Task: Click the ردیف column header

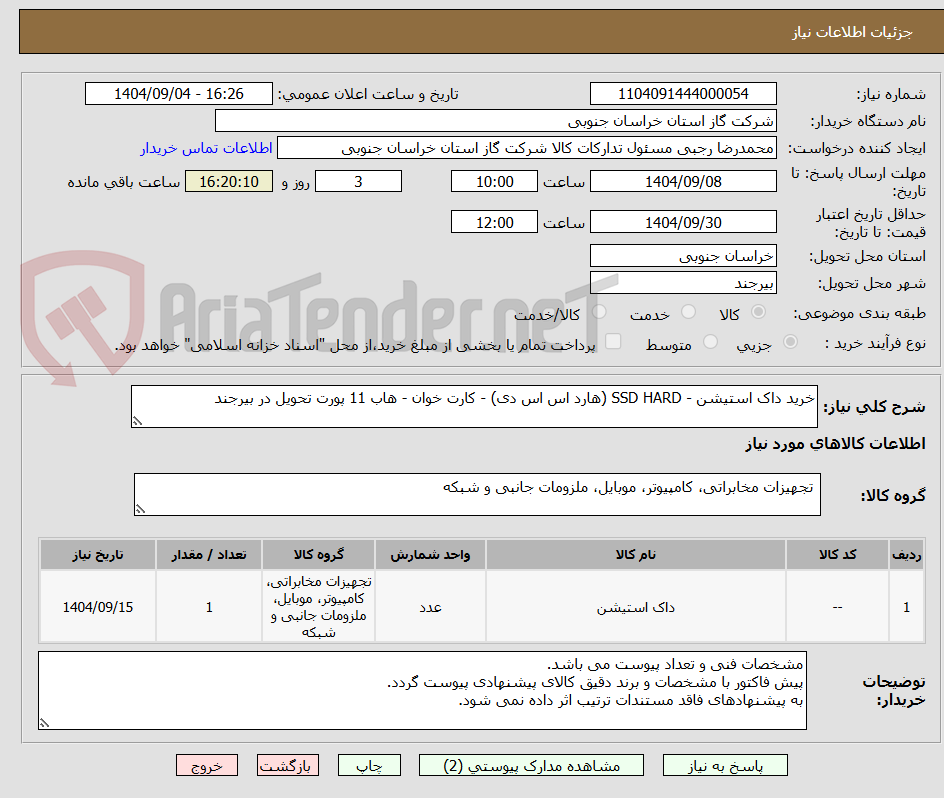Action: point(907,555)
